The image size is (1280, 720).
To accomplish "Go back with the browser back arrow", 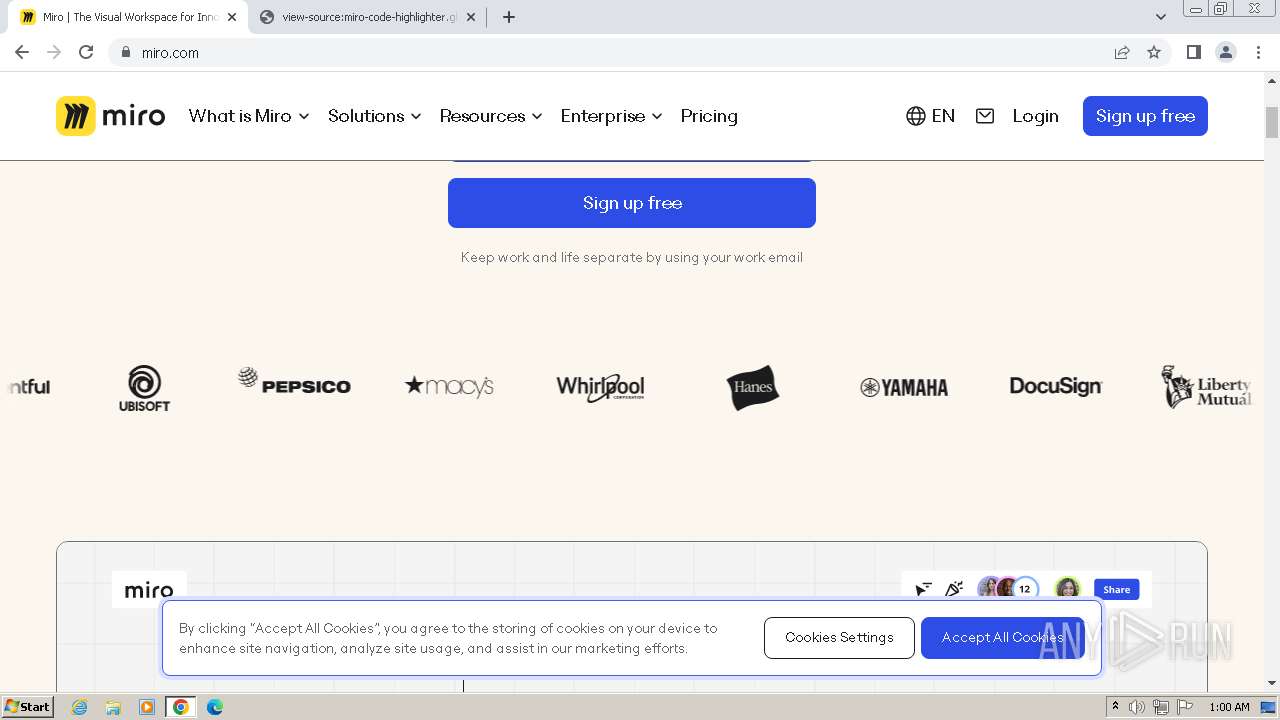I will coord(22,52).
